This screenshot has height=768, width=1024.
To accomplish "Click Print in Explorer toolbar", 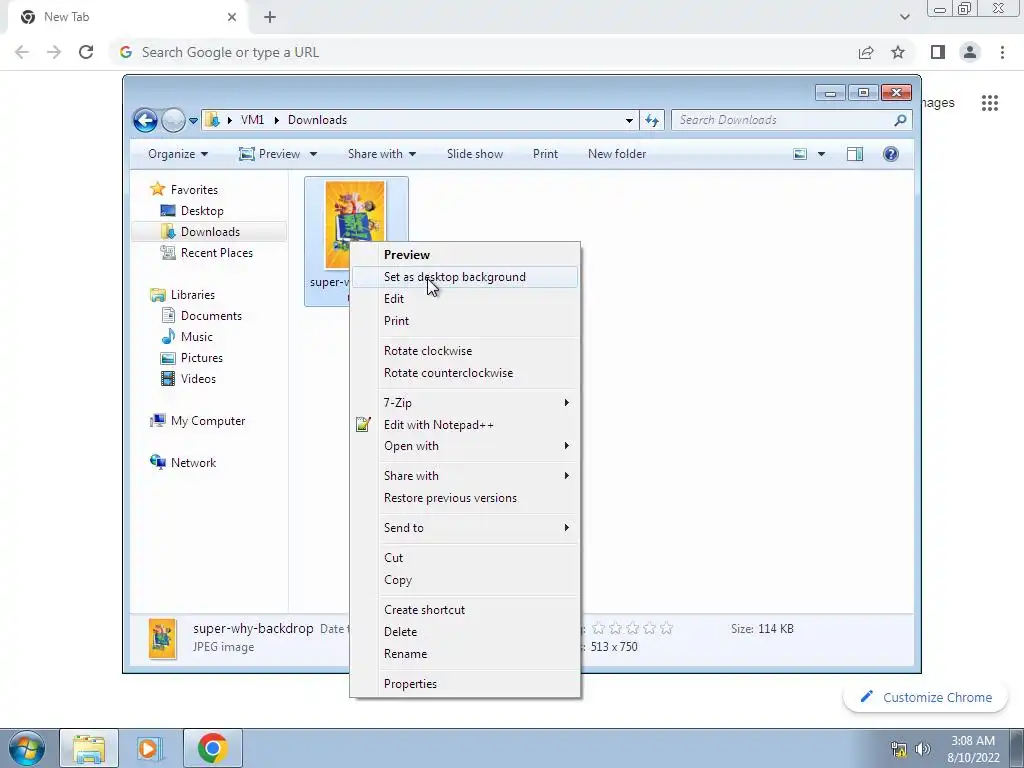I will [x=545, y=154].
